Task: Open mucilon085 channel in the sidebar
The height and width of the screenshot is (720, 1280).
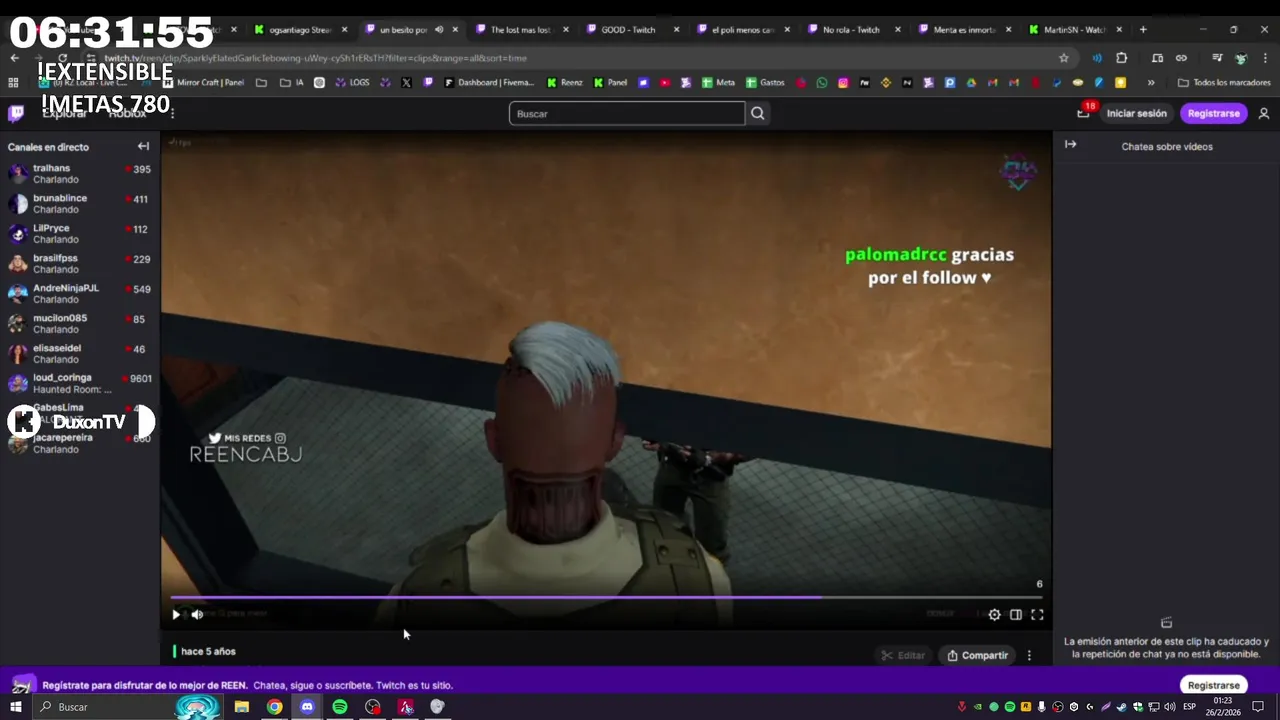Action: pos(80,324)
